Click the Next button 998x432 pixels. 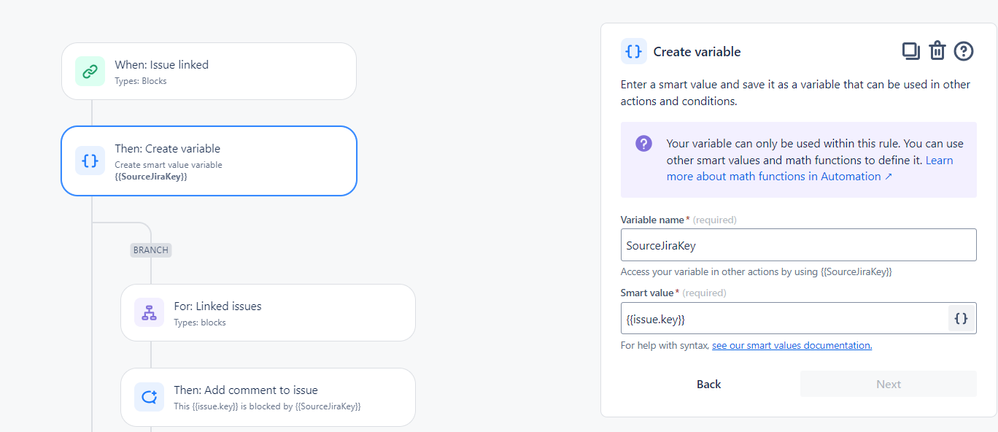pos(889,384)
